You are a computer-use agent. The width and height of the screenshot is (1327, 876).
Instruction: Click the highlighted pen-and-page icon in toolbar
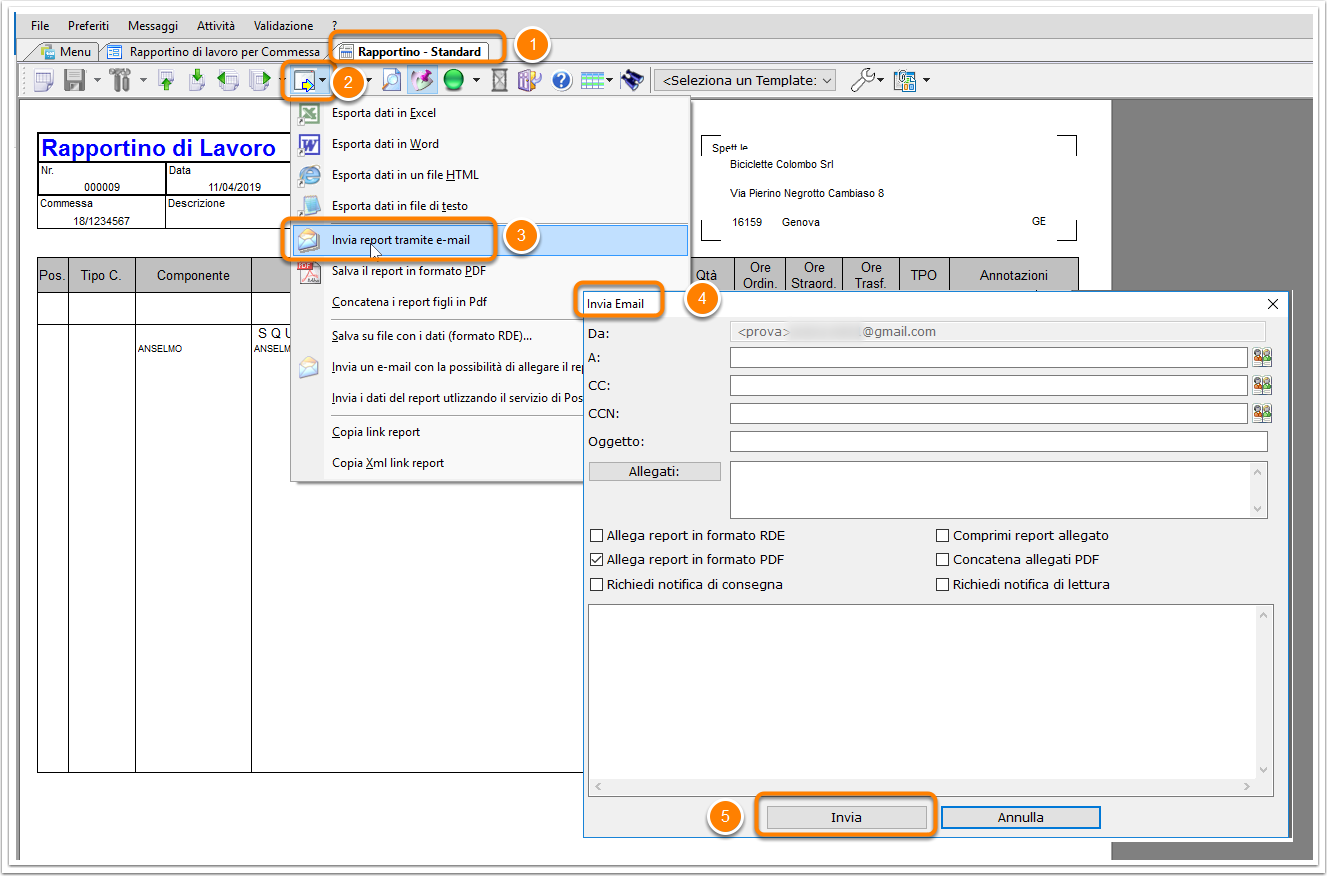click(x=423, y=81)
